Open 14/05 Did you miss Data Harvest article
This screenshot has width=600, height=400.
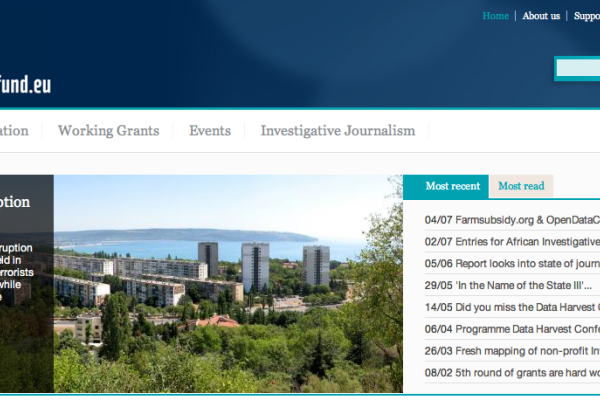coord(512,308)
